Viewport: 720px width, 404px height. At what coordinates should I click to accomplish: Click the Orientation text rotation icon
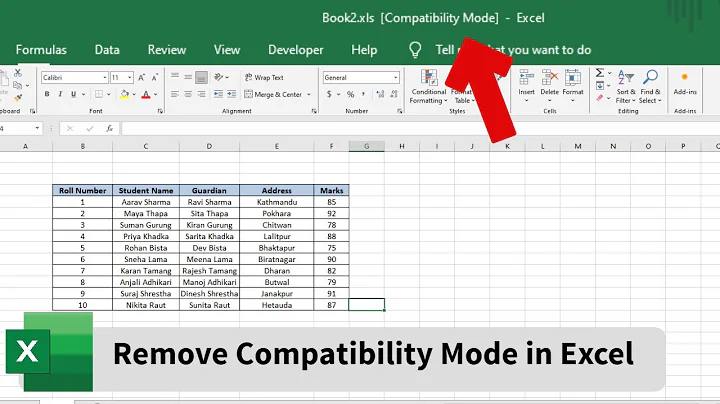219,77
